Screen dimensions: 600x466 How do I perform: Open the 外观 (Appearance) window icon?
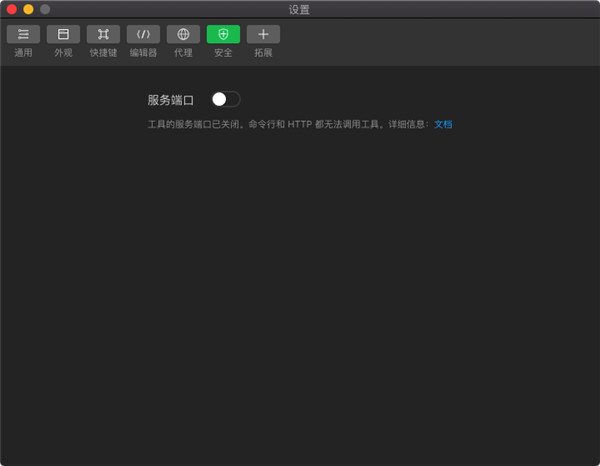[63, 34]
